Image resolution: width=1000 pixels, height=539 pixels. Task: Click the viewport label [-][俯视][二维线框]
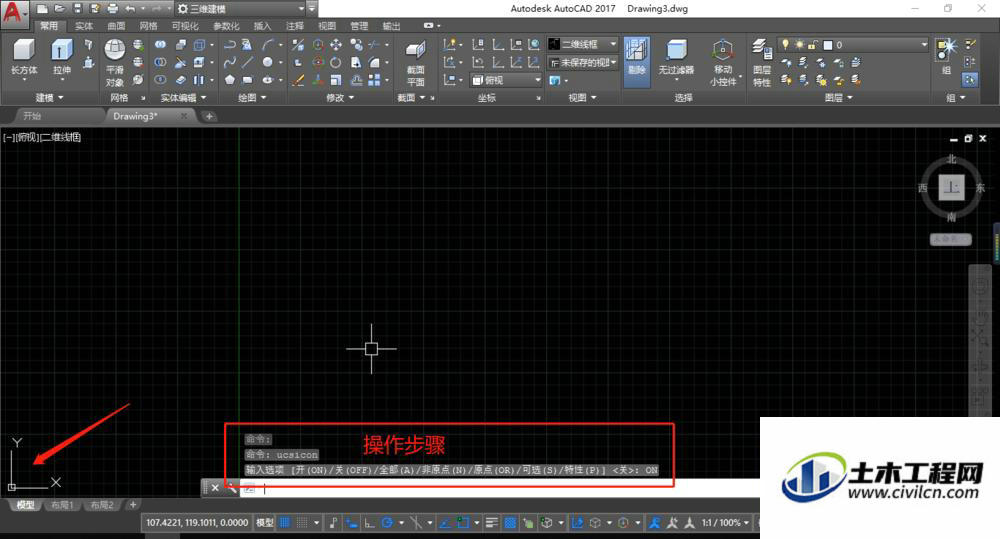pos(42,137)
